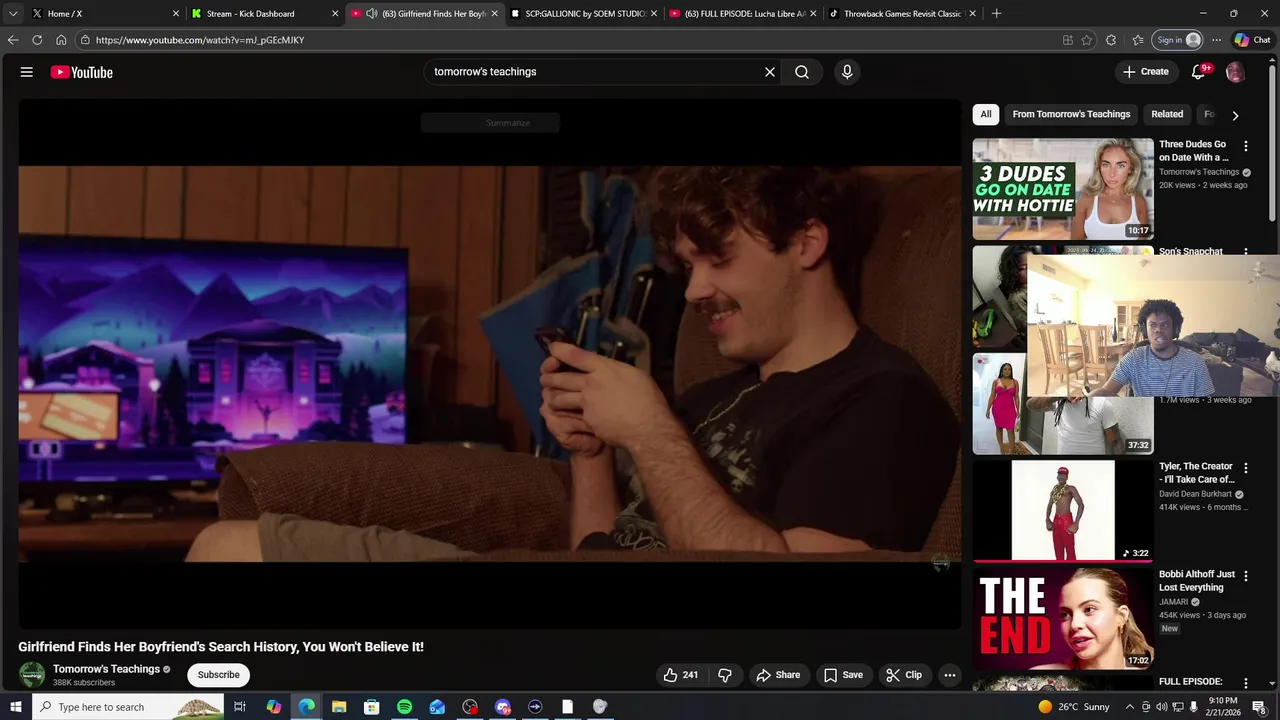The height and width of the screenshot is (720, 1280).
Task: Open browser extensions puzzle icon
Action: tap(1111, 40)
